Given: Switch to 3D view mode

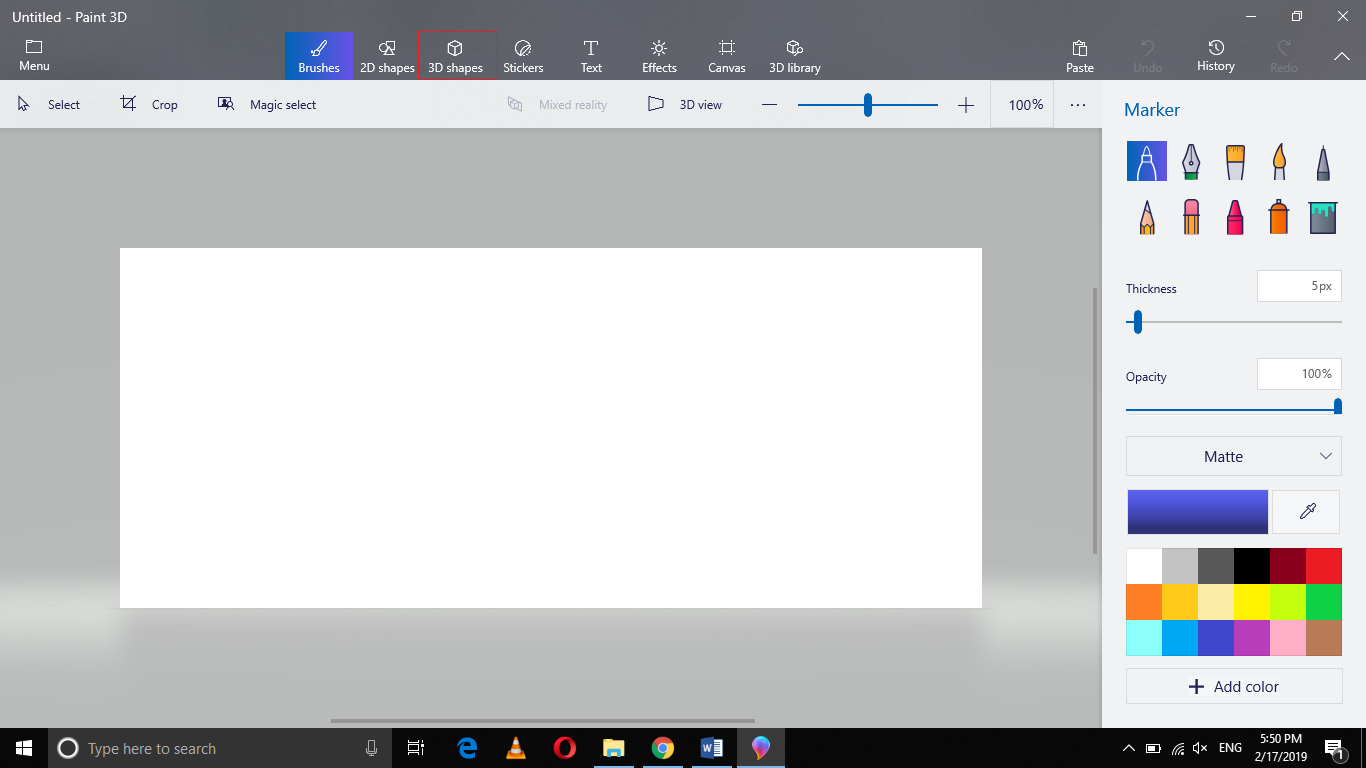Looking at the screenshot, I should pos(686,104).
